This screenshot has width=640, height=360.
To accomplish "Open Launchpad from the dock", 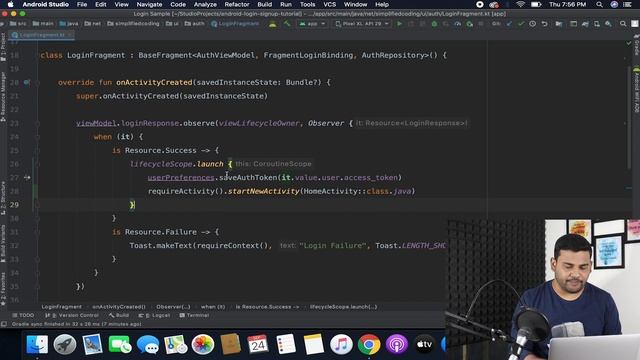I will (x=64, y=344).
